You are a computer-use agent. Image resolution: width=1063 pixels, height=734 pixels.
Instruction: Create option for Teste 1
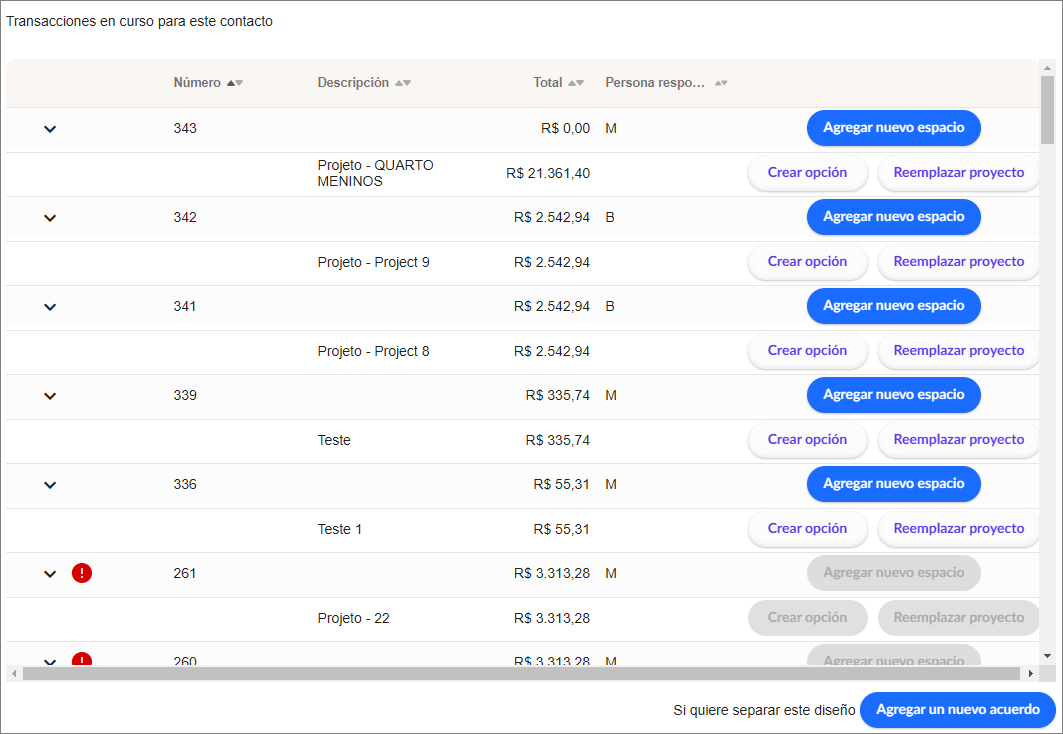tap(807, 529)
